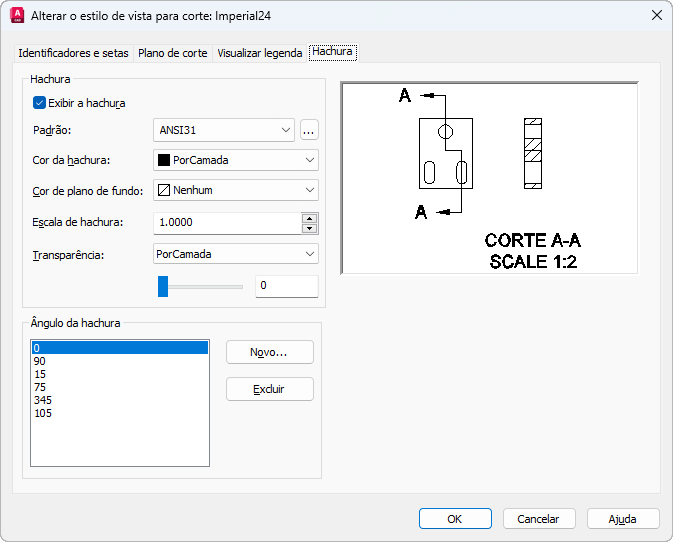Decrease hatch scale with the down arrow

tap(310, 227)
